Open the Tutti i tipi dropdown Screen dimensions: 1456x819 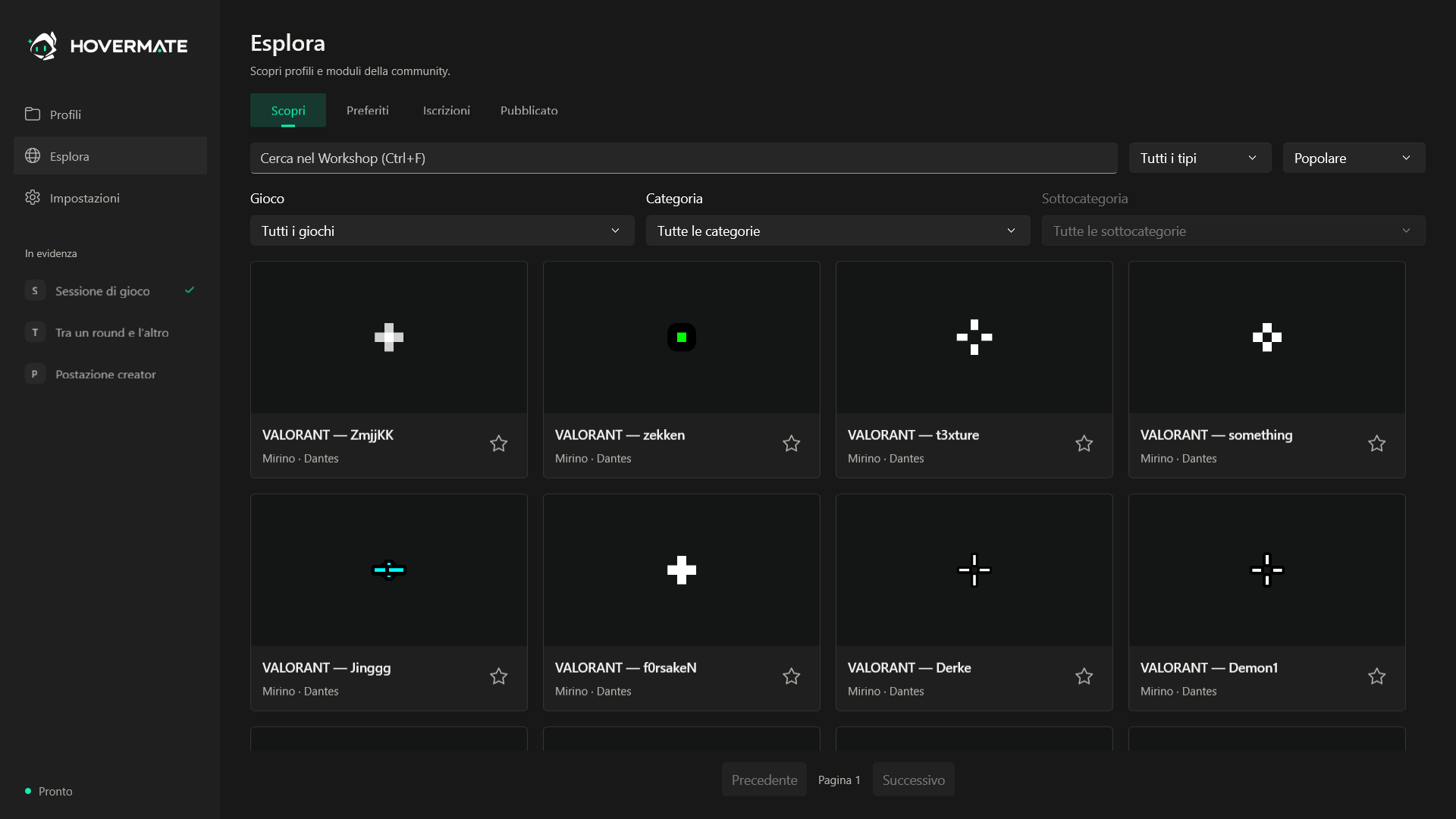point(1200,158)
